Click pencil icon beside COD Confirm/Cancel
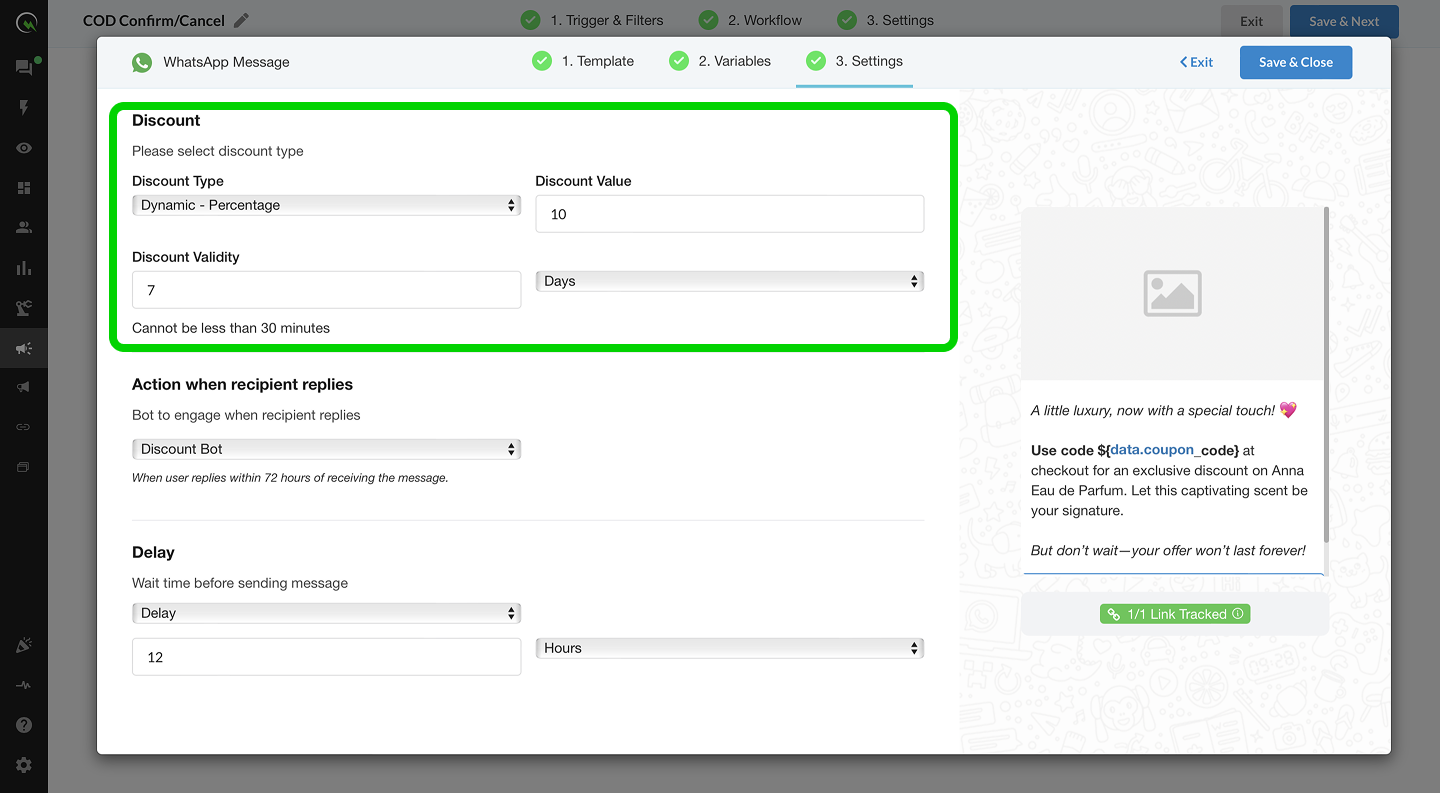The width and height of the screenshot is (1440, 793). (241, 20)
